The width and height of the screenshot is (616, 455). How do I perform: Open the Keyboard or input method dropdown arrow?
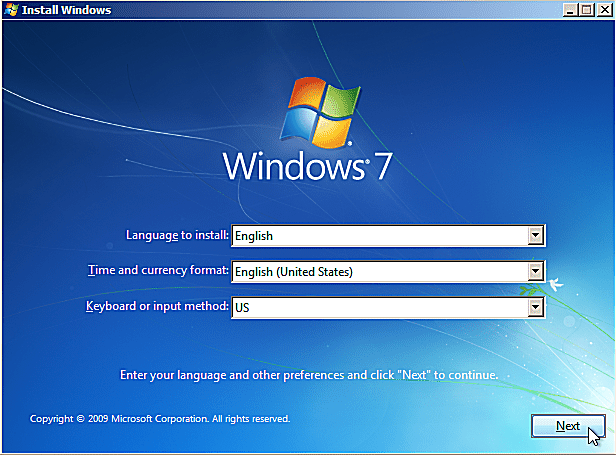coord(535,307)
